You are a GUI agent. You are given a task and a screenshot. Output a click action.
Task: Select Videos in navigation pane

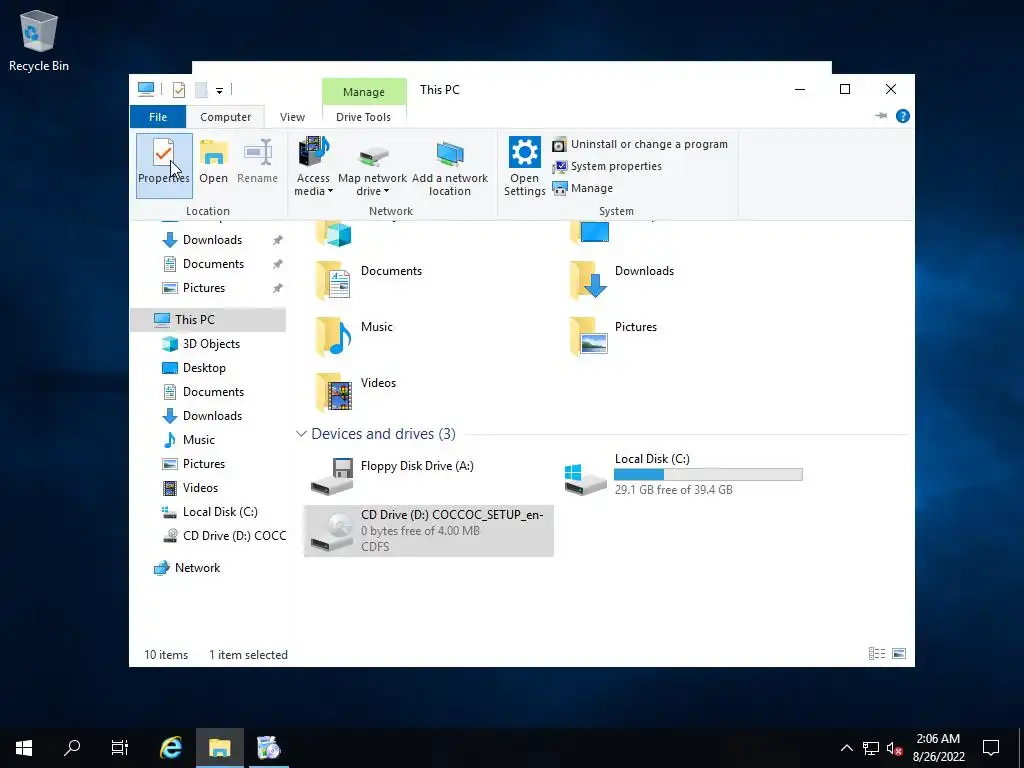tap(208, 488)
